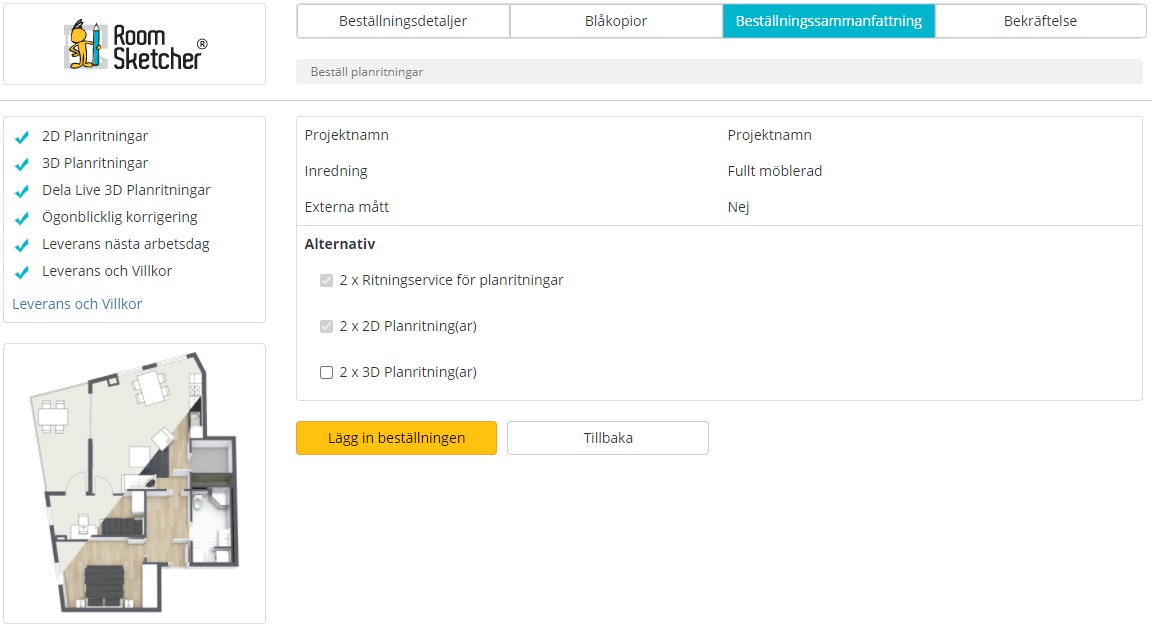The height and width of the screenshot is (629, 1152).
Task: Click checkmark icon beside 2D Planritningar
Action: tap(22, 137)
